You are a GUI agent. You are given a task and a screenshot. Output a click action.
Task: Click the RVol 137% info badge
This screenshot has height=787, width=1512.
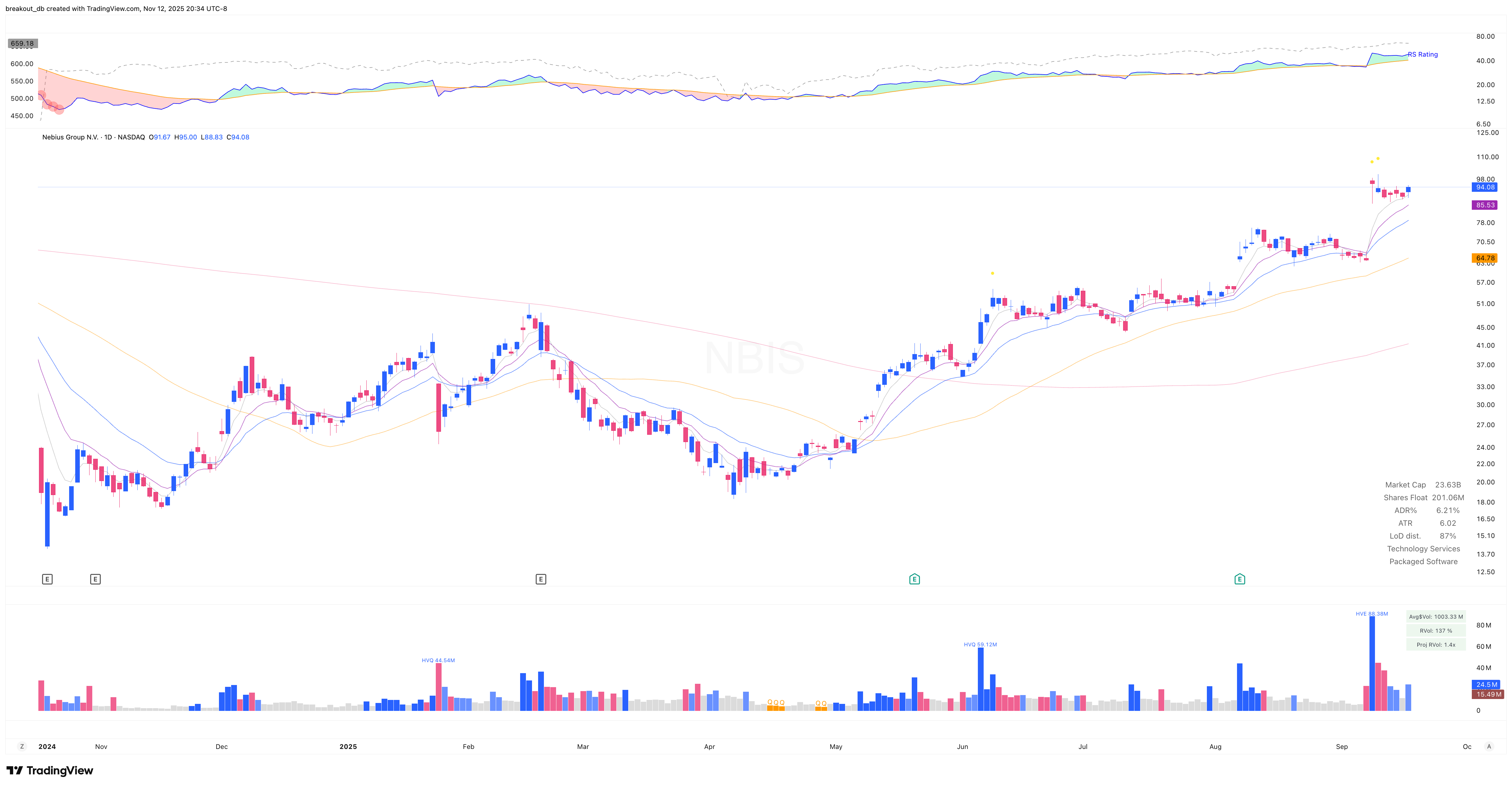[x=1436, y=630]
